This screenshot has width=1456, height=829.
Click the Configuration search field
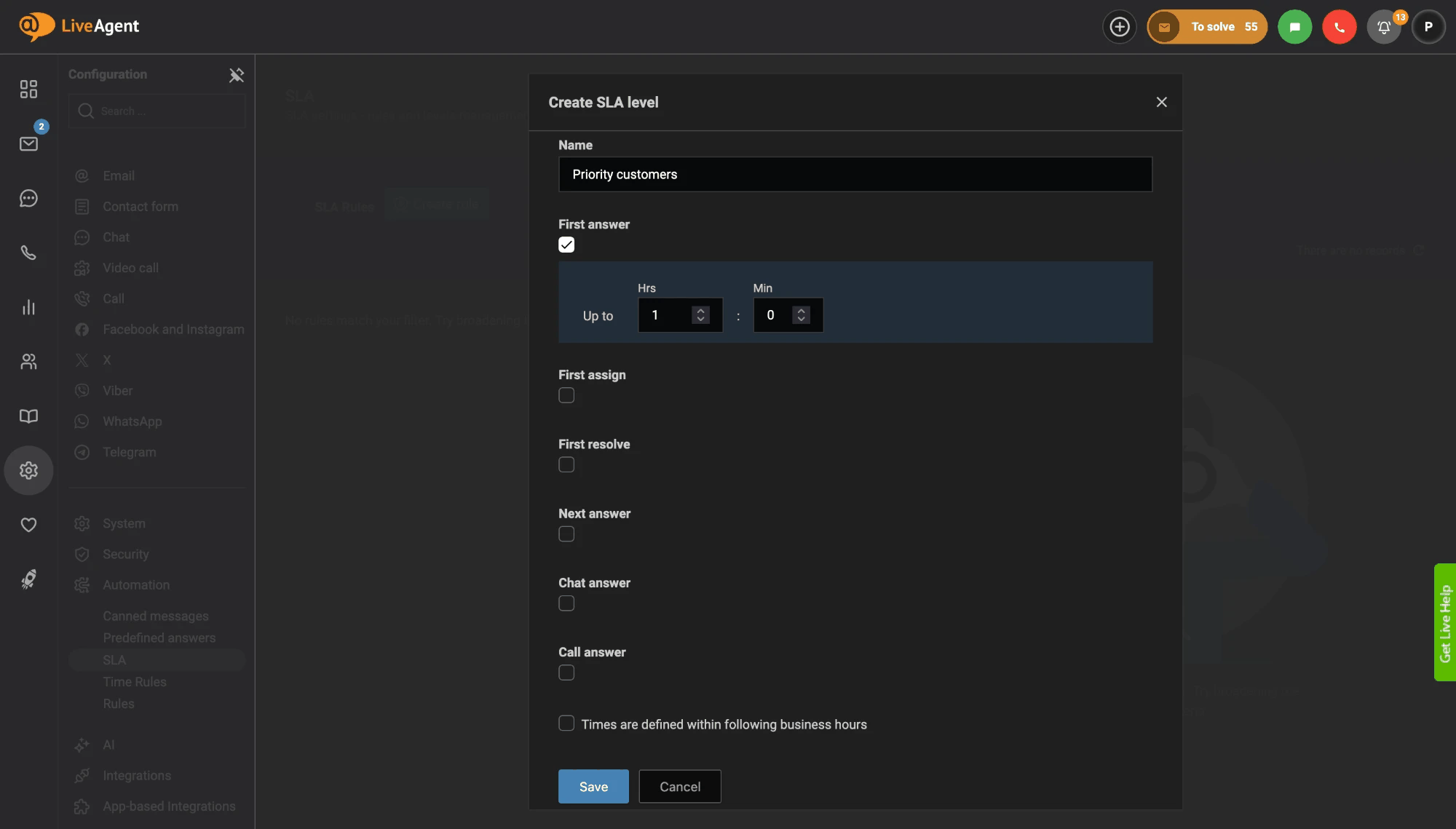tap(157, 111)
